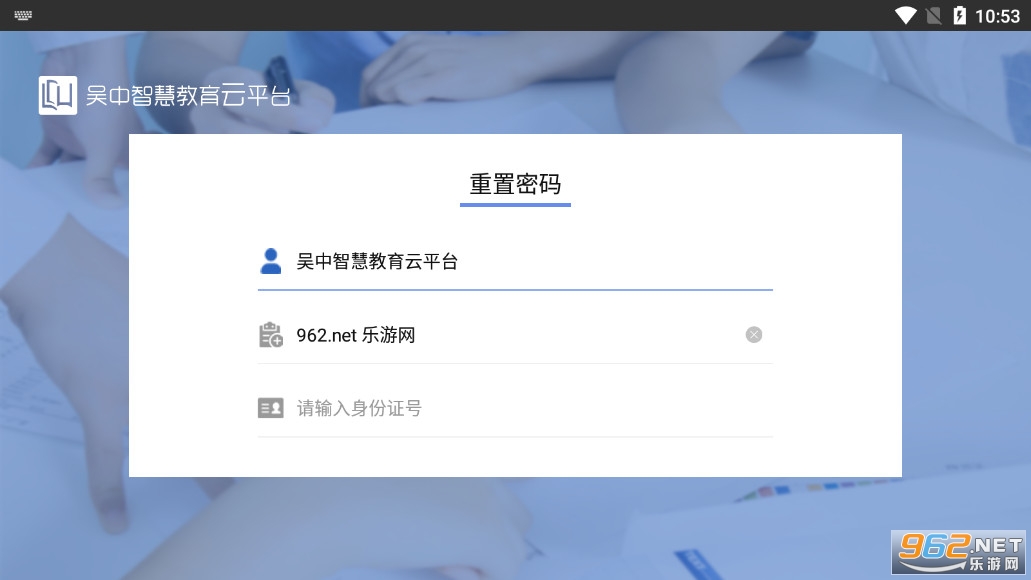Tap the clipboard plus icon
The image size is (1031, 580).
point(270,335)
